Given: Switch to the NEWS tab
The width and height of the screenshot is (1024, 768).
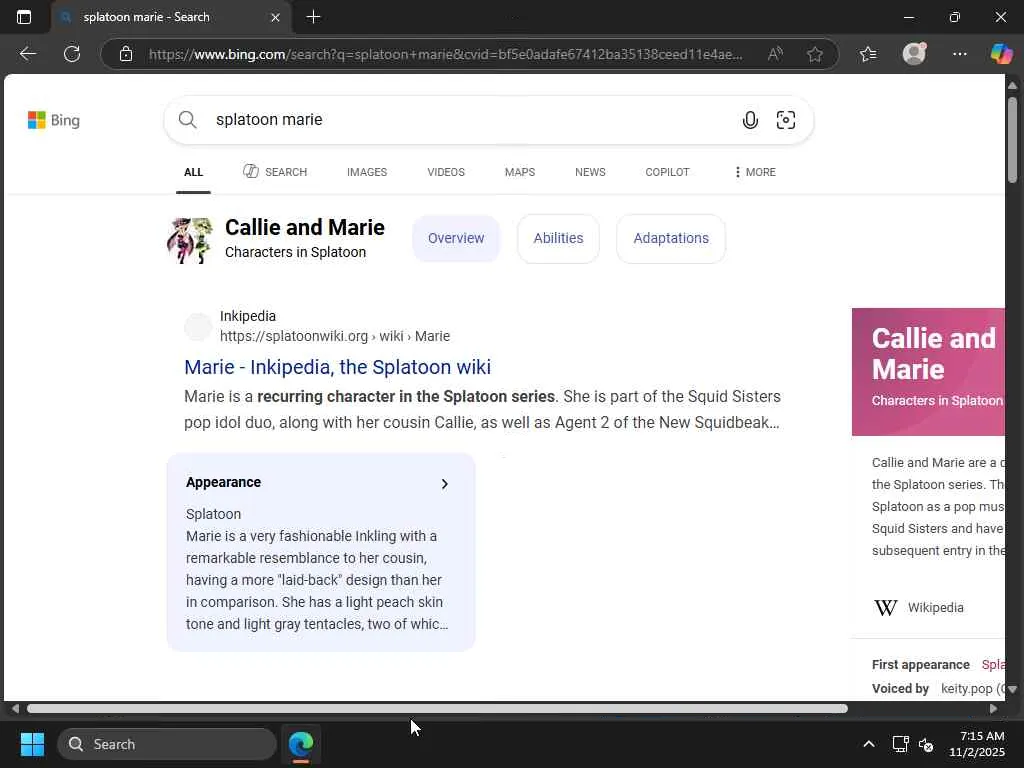Looking at the screenshot, I should 590,172.
